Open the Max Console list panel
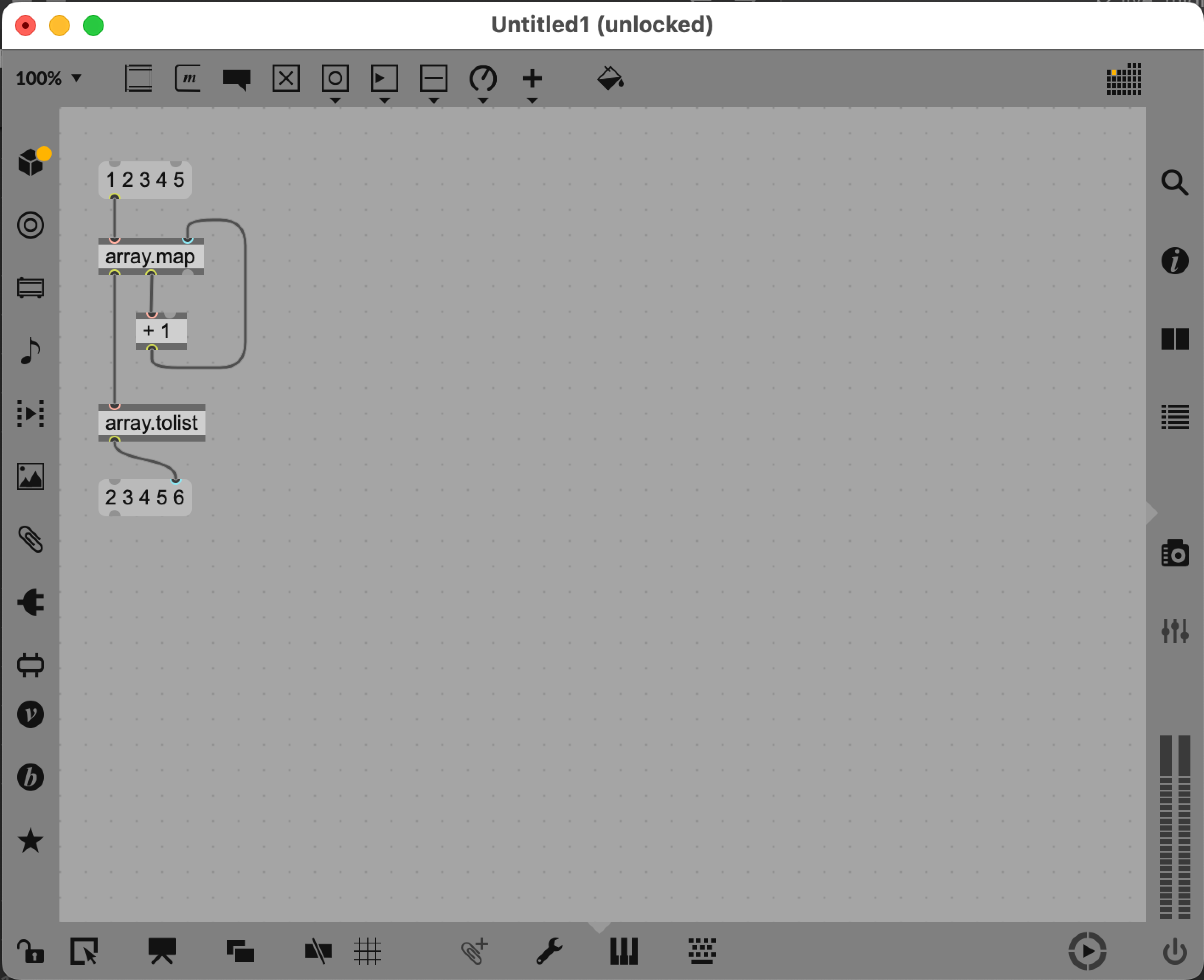Screen dimensions: 1204x980 (x=1175, y=417)
